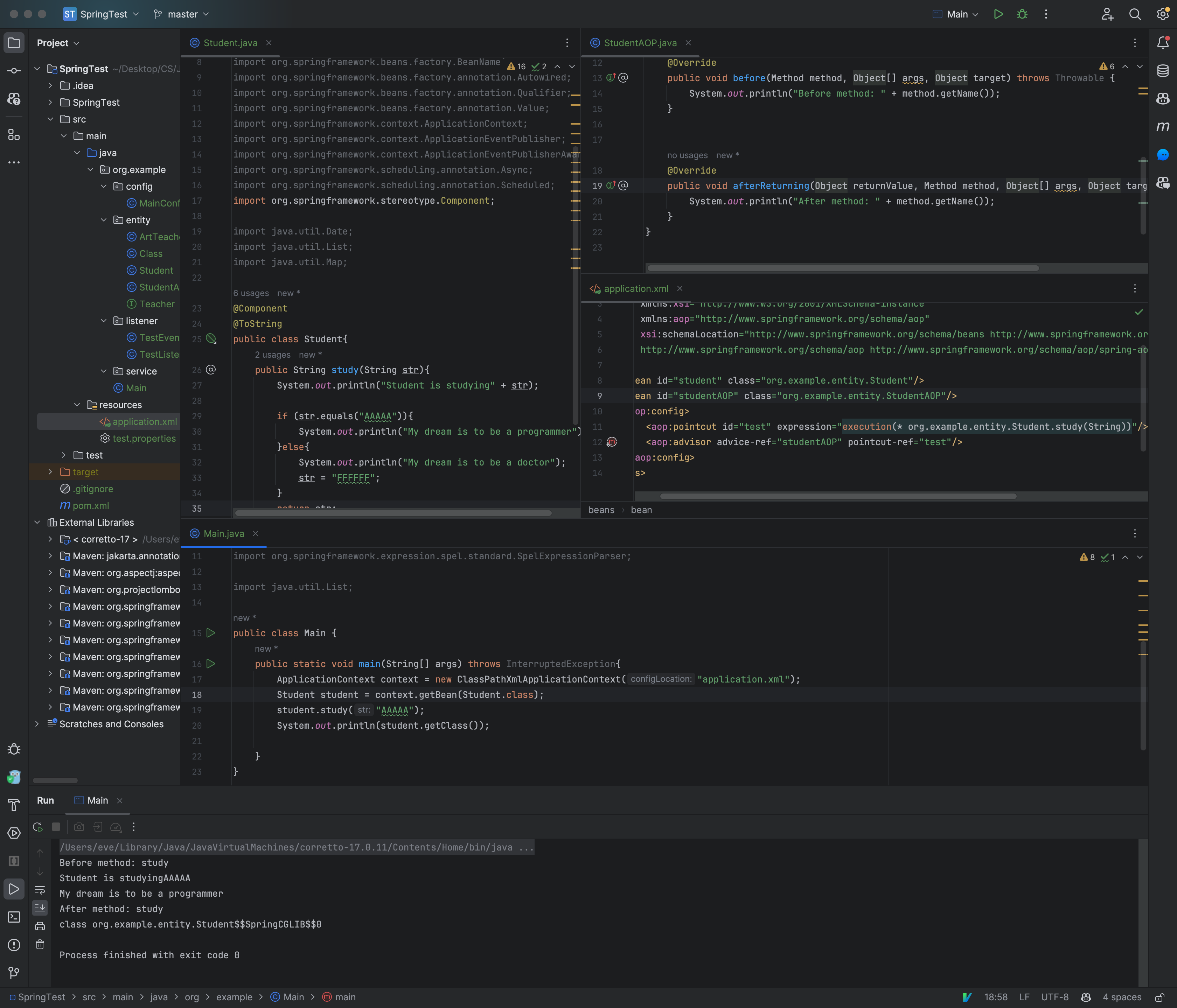1177x1008 pixels.
Task: Open the Maven tool window
Action: click(1162, 127)
